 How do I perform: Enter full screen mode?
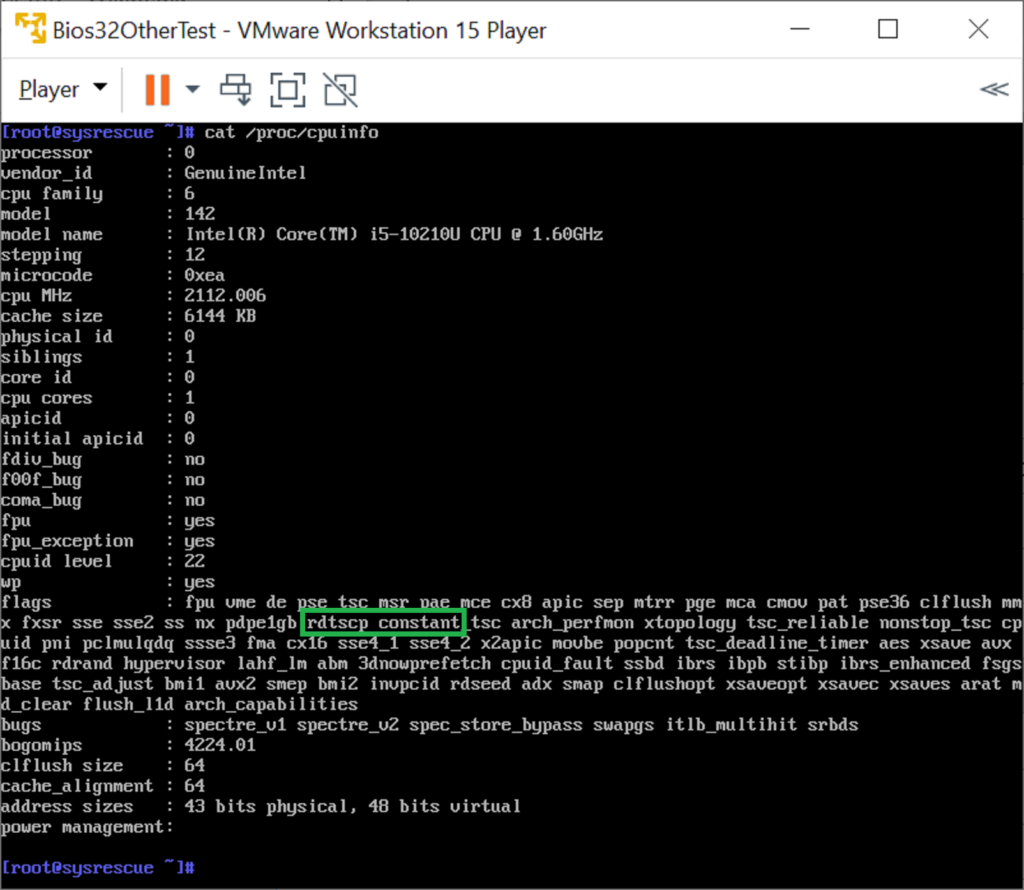[x=288, y=89]
